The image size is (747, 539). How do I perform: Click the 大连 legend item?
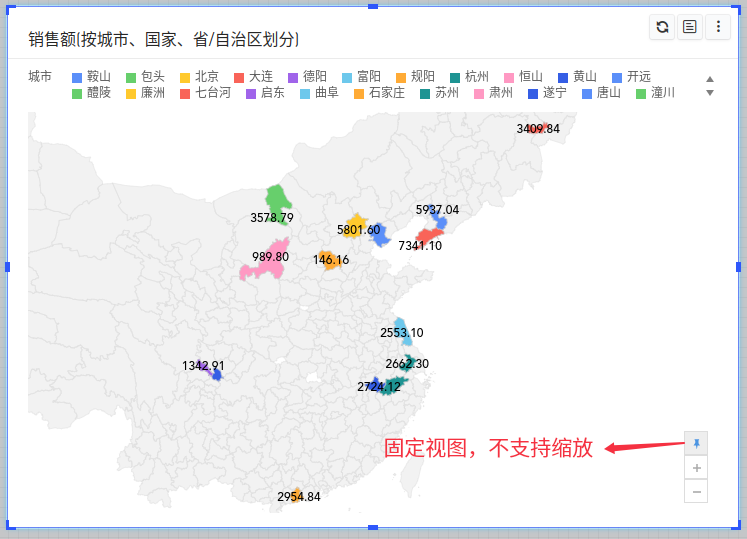point(253,76)
